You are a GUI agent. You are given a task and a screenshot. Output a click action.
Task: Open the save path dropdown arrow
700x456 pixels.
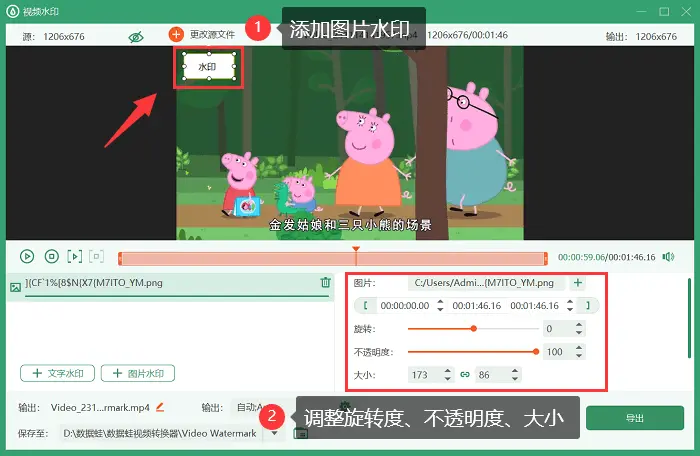click(x=275, y=433)
